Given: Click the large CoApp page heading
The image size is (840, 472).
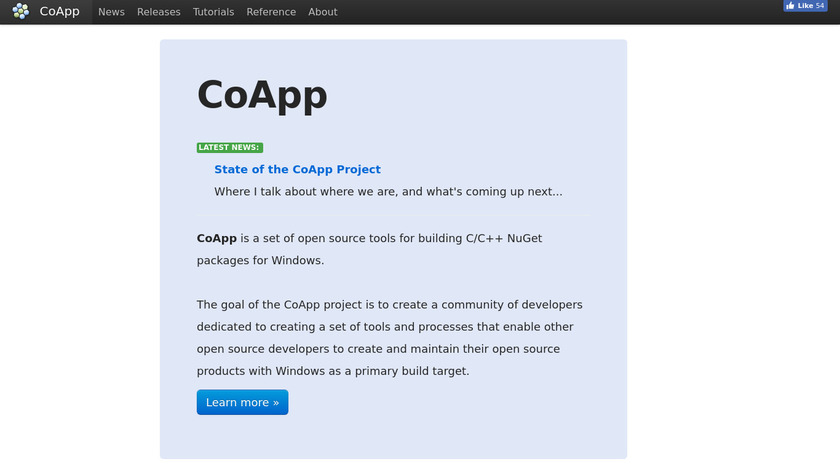Looking at the screenshot, I should (262, 95).
